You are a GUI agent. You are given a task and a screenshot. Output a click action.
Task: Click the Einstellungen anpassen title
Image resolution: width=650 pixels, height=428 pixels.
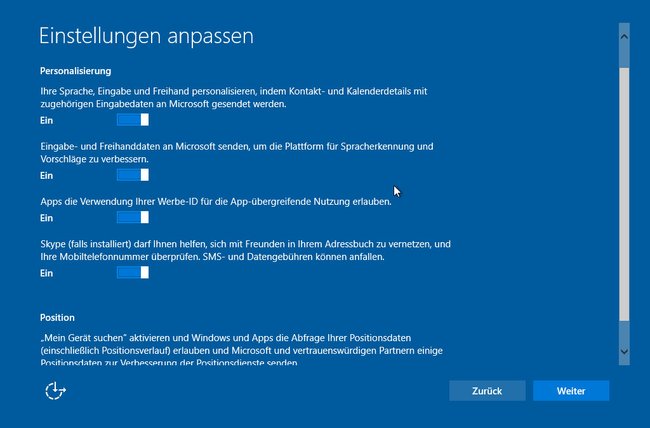(x=146, y=36)
